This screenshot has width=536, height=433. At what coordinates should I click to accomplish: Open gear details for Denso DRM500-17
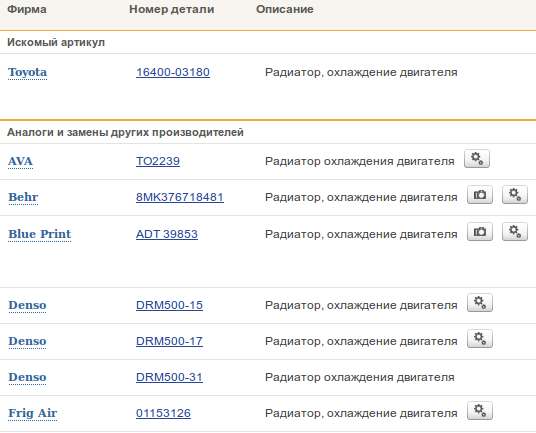pyautogui.click(x=480, y=339)
